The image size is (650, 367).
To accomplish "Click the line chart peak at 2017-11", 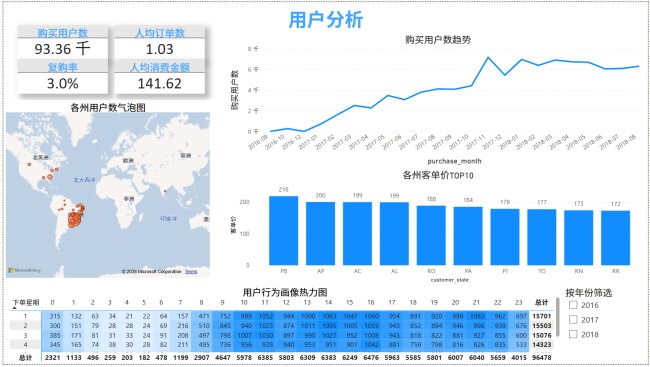I will [488, 58].
